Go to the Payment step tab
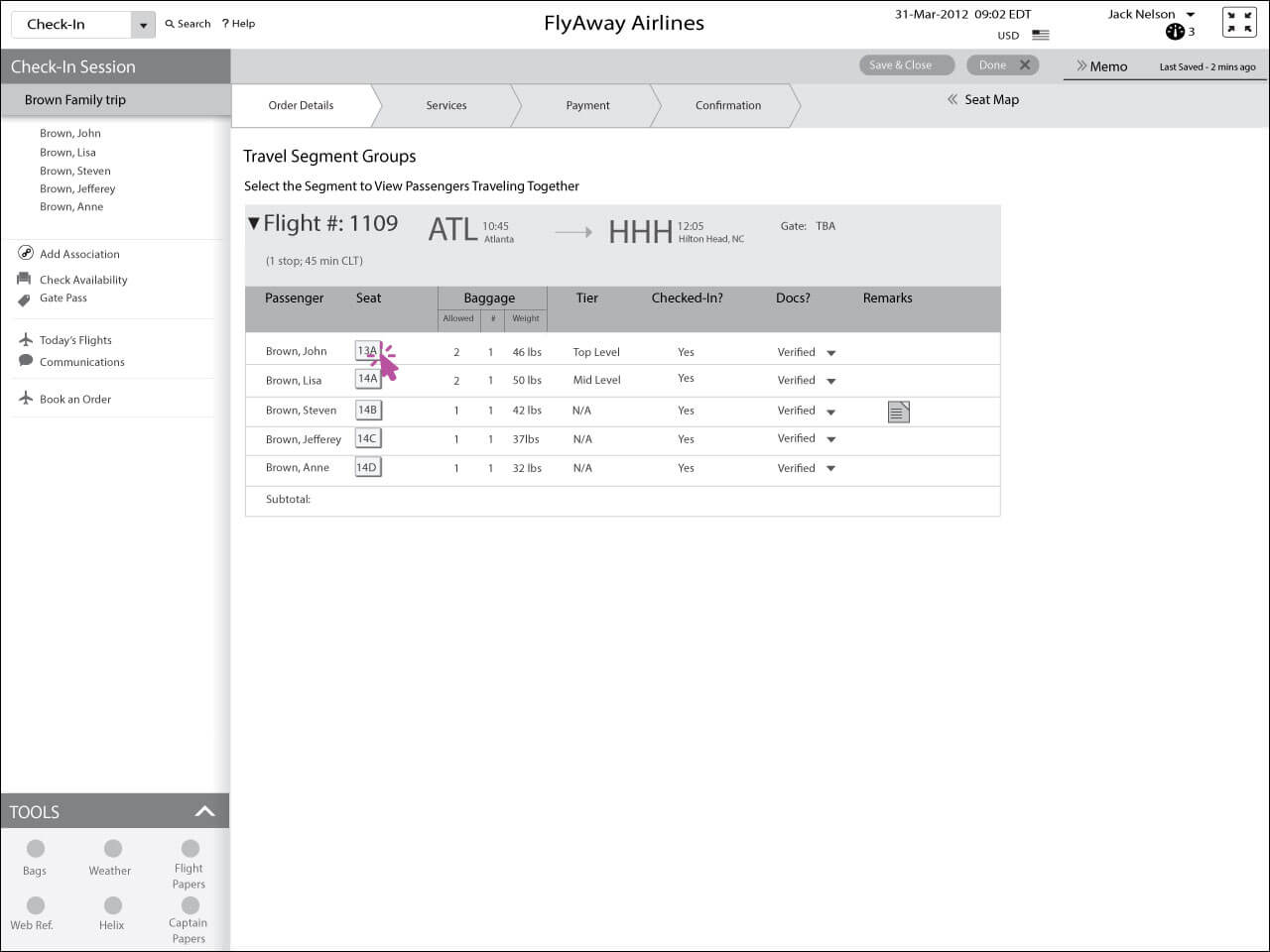 coord(587,105)
